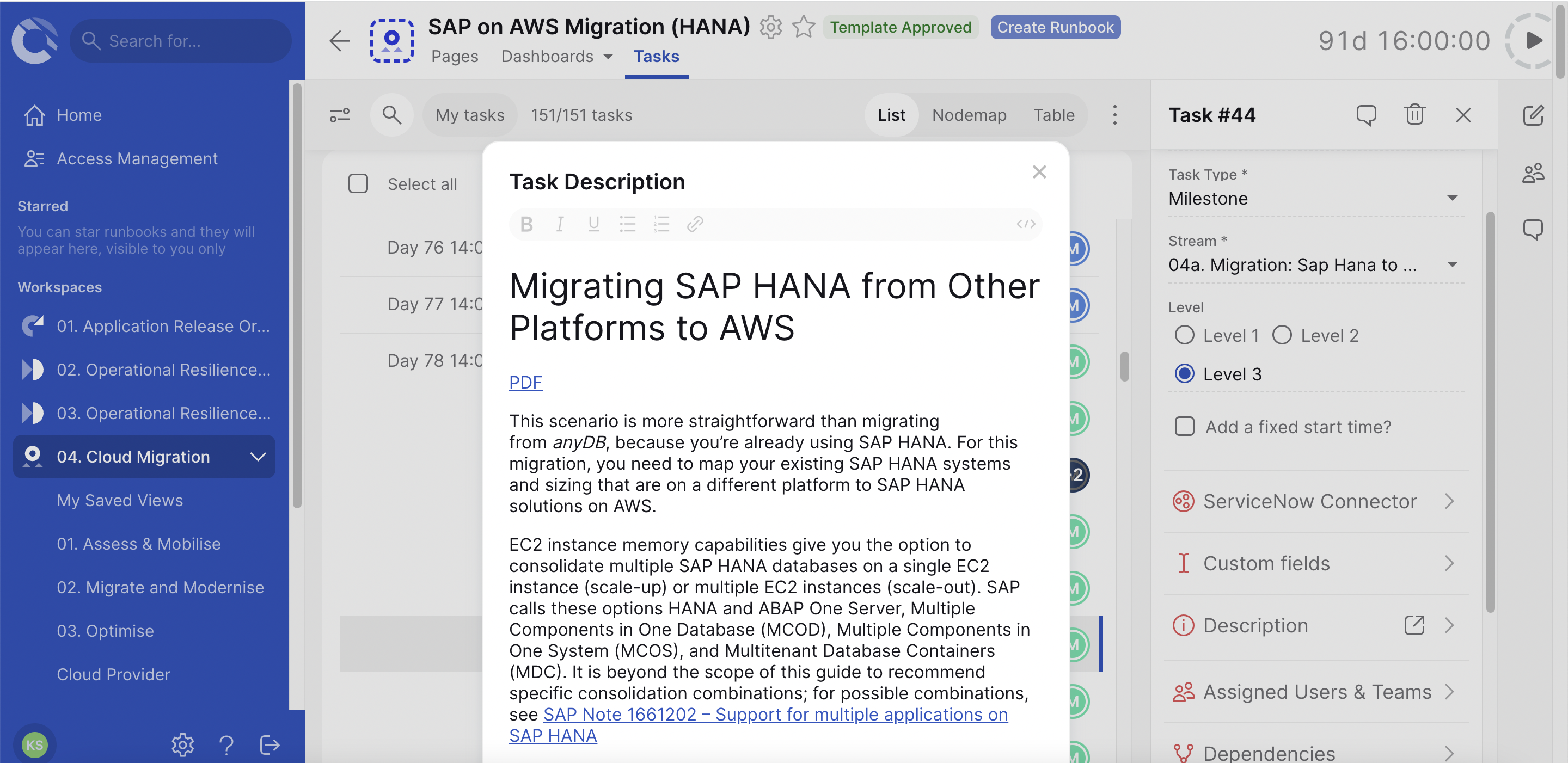Apply italic formatting to the description text
The image size is (1568, 763).
click(x=560, y=224)
